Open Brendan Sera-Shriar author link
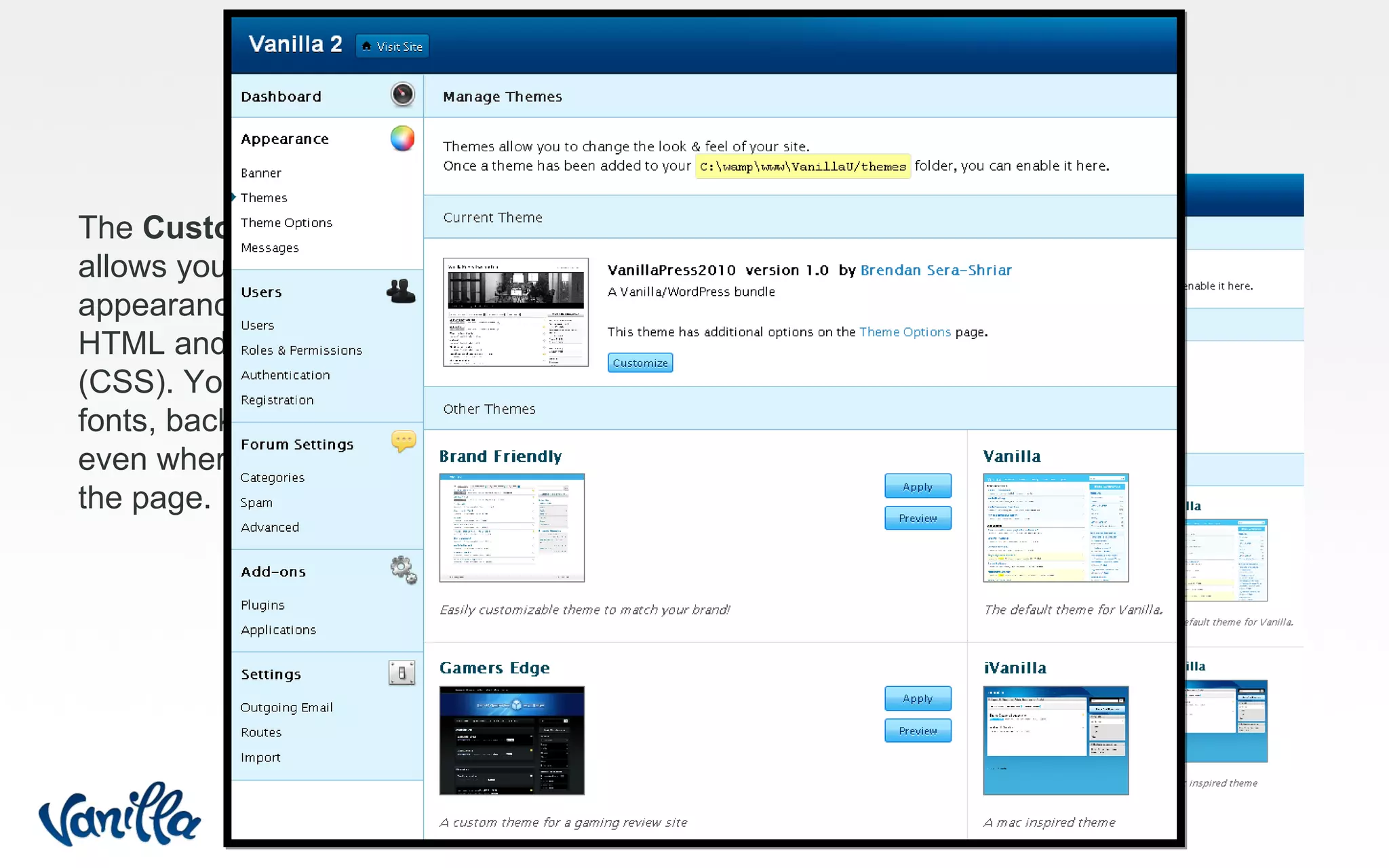The width and height of the screenshot is (1389, 868). pyautogui.click(x=935, y=270)
